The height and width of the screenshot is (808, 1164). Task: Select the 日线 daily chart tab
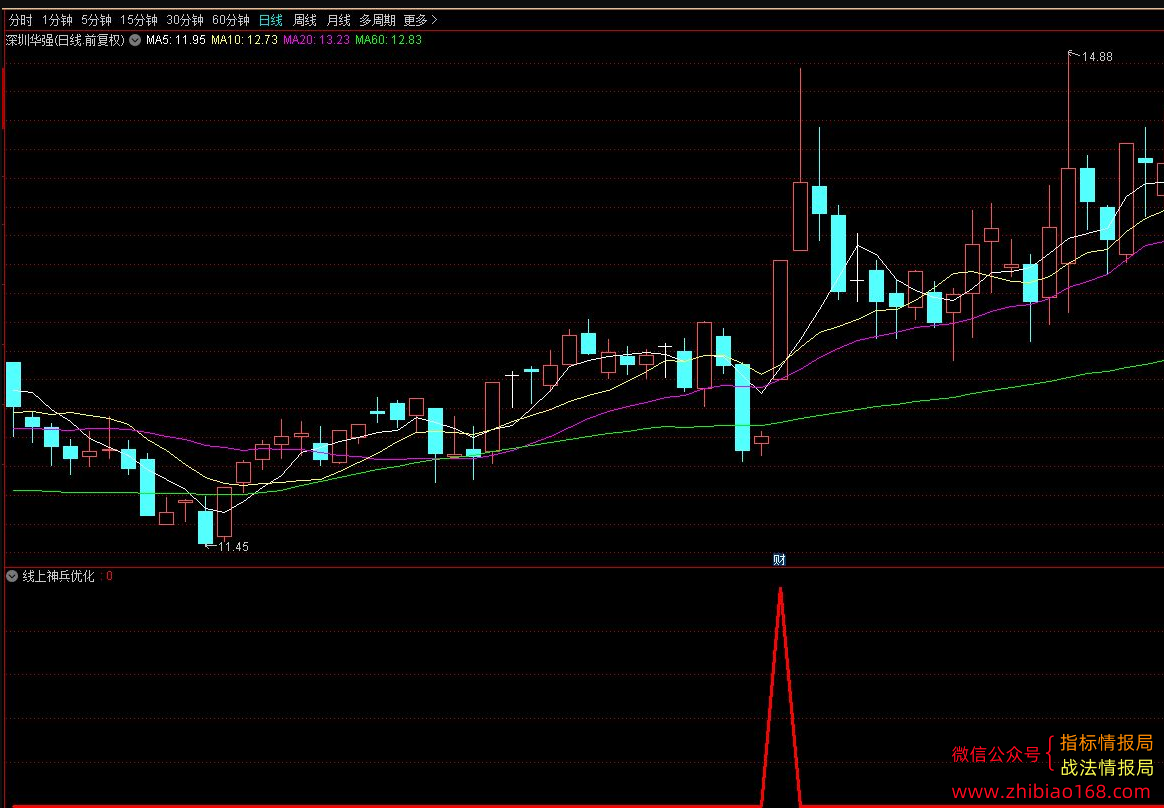(x=270, y=20)
